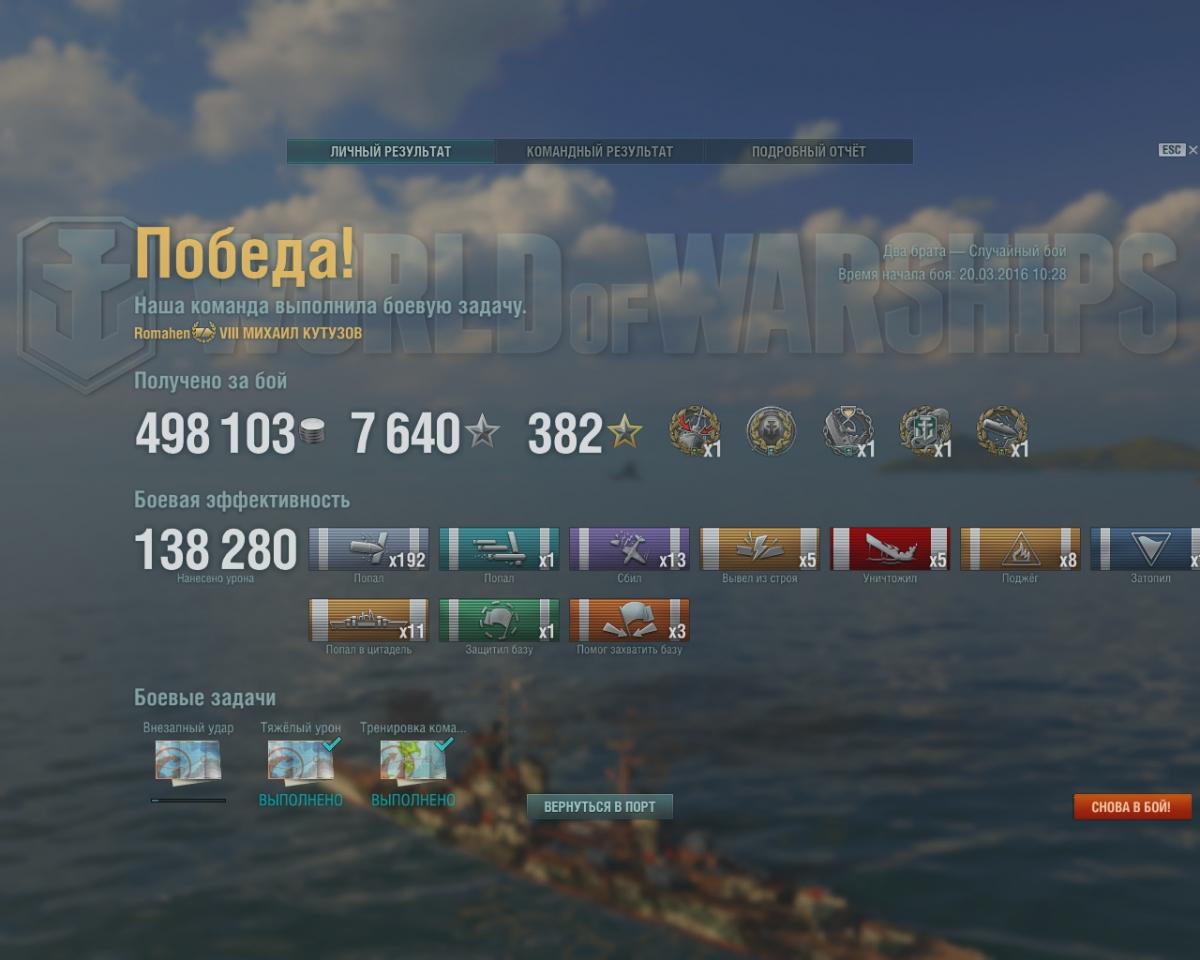The width and height of the screenshot is (1200, 960).
Task: Click the first achievement medal icon
Action: pos(695,432)
